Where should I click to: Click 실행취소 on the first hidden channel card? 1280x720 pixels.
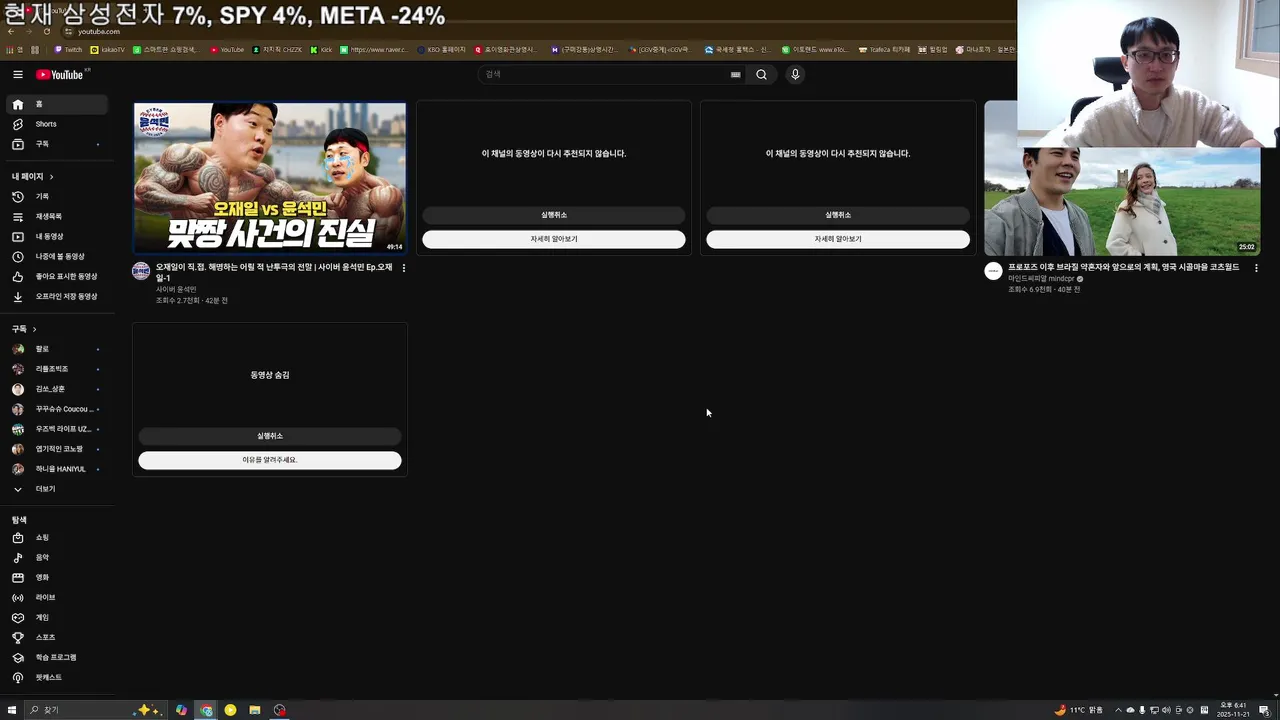(554, 215)
